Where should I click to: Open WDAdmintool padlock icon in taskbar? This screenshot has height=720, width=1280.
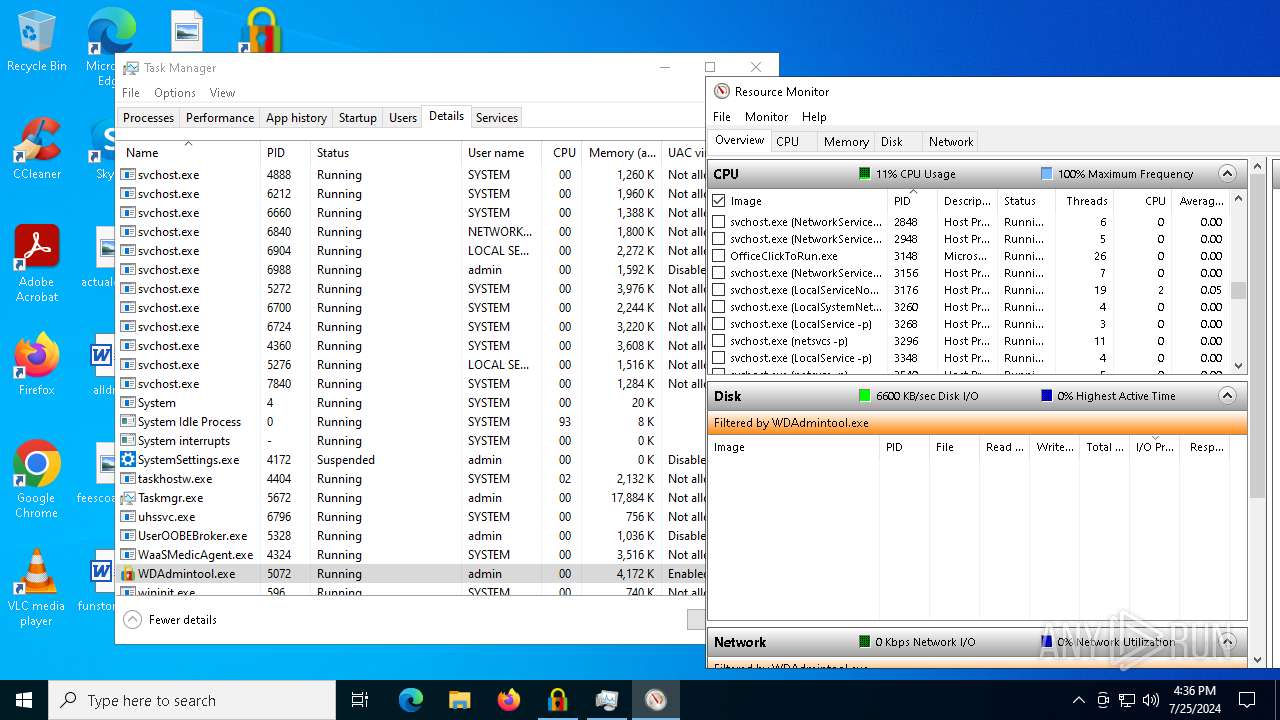coord(558,700)
